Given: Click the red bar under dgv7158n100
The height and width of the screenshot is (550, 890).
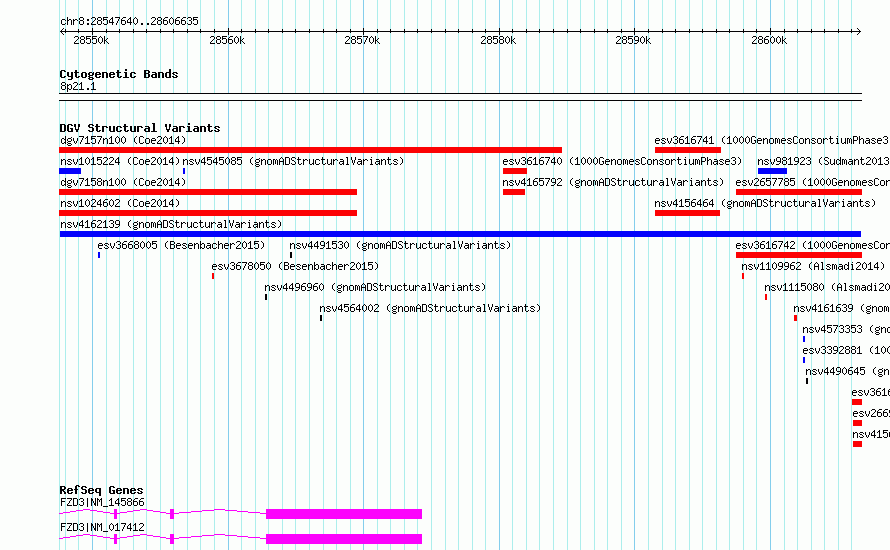Looking at the screenshot, I should click(x=208, y=192).
